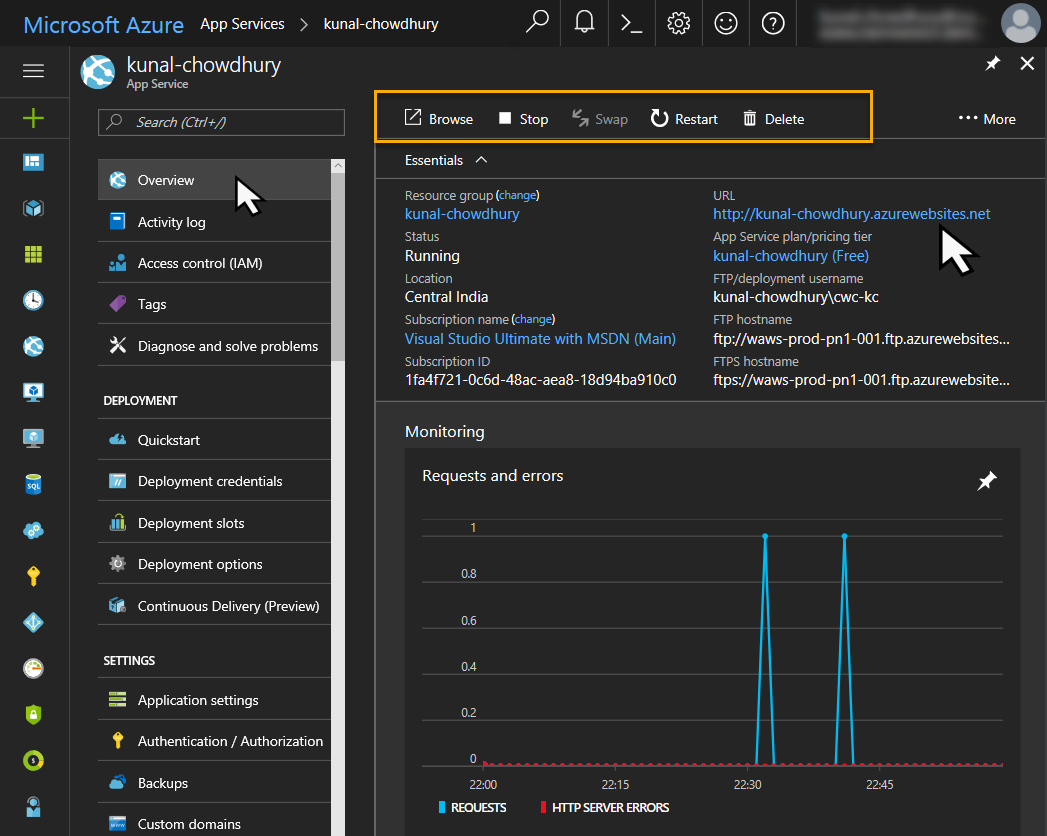This screenshot has height=836, width=1047.
Task: Open portal settings gear icon
Action: click(x=678, y=23)
